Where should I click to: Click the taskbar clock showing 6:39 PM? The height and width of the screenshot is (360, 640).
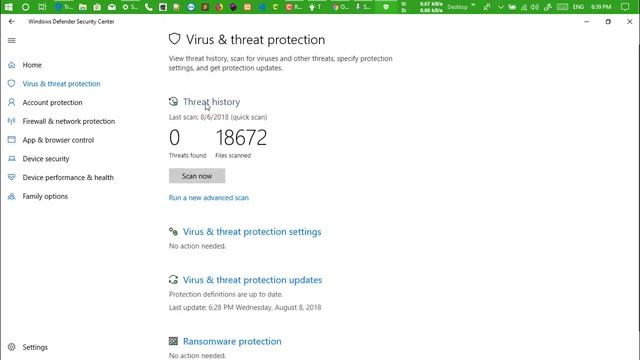pyautogui.click(x=601, y=7)
